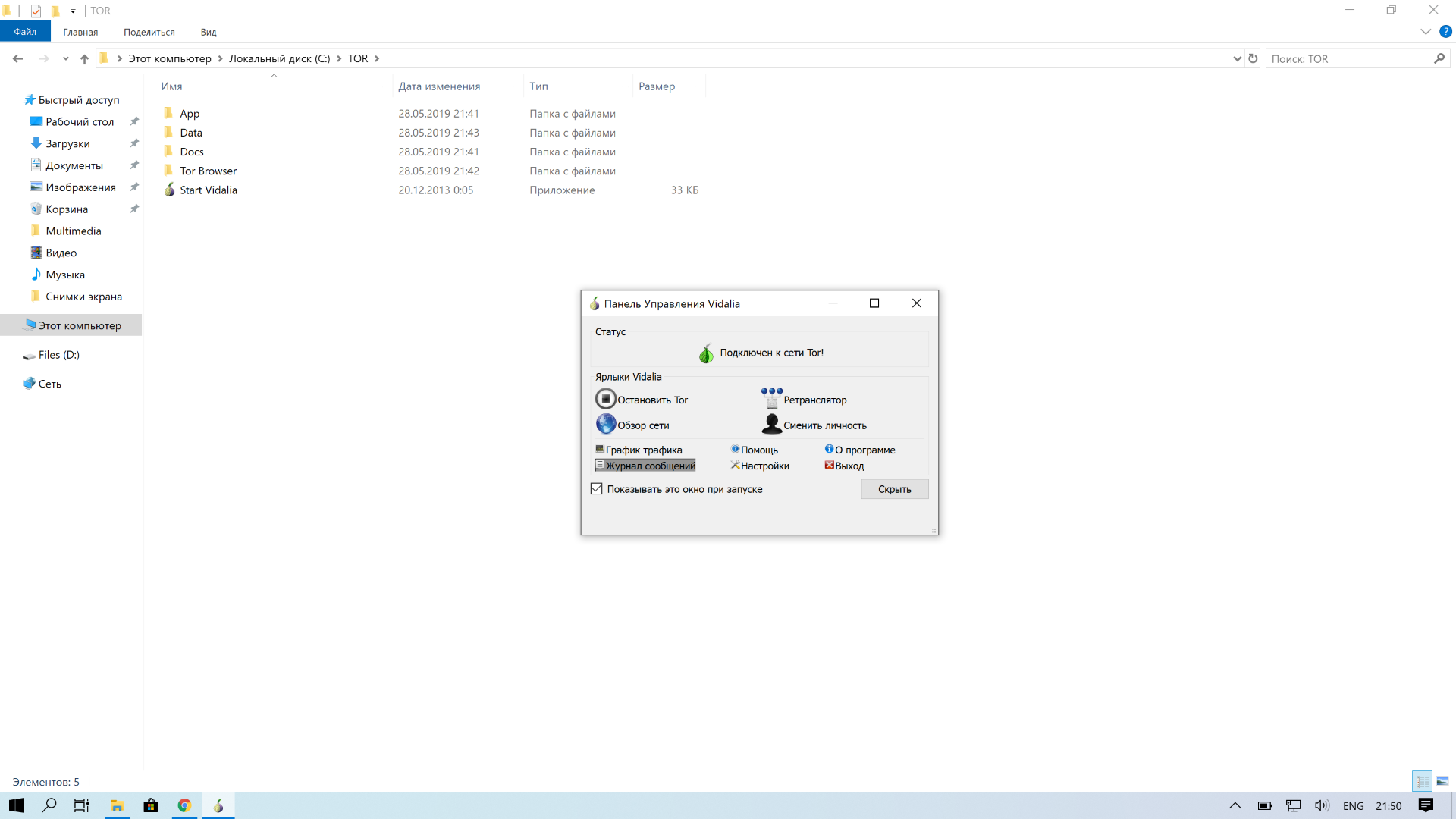Open Explorer help question mark icon

1446,32
